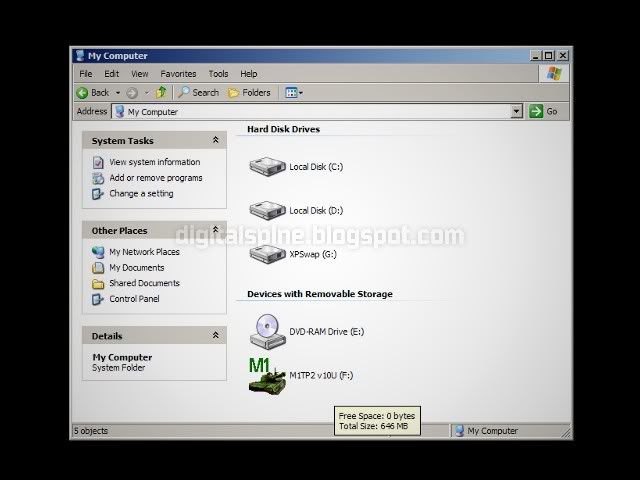Open the Local Disk (C:) drive icon
This screenshot has width=640, height=480.
coord(267,166)
